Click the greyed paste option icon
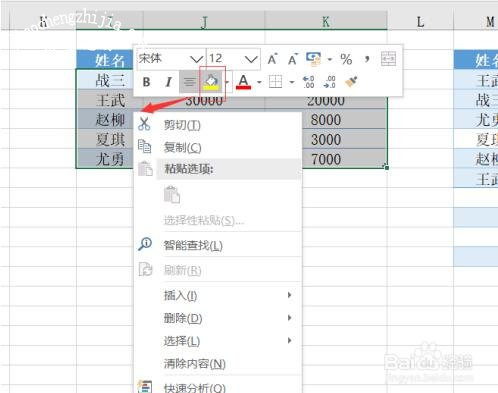 (172, 195)
